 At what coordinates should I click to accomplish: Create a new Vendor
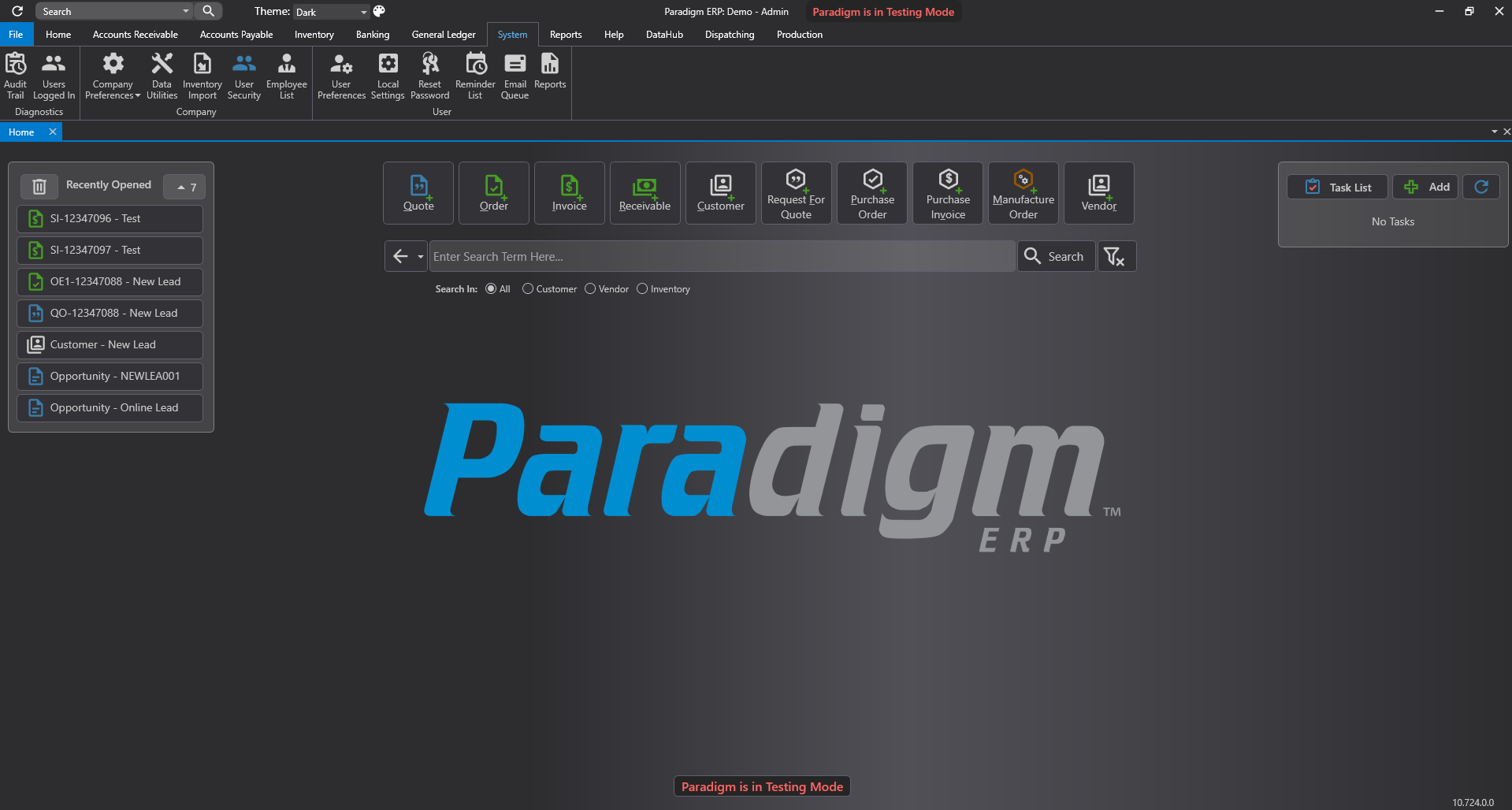1099,193
